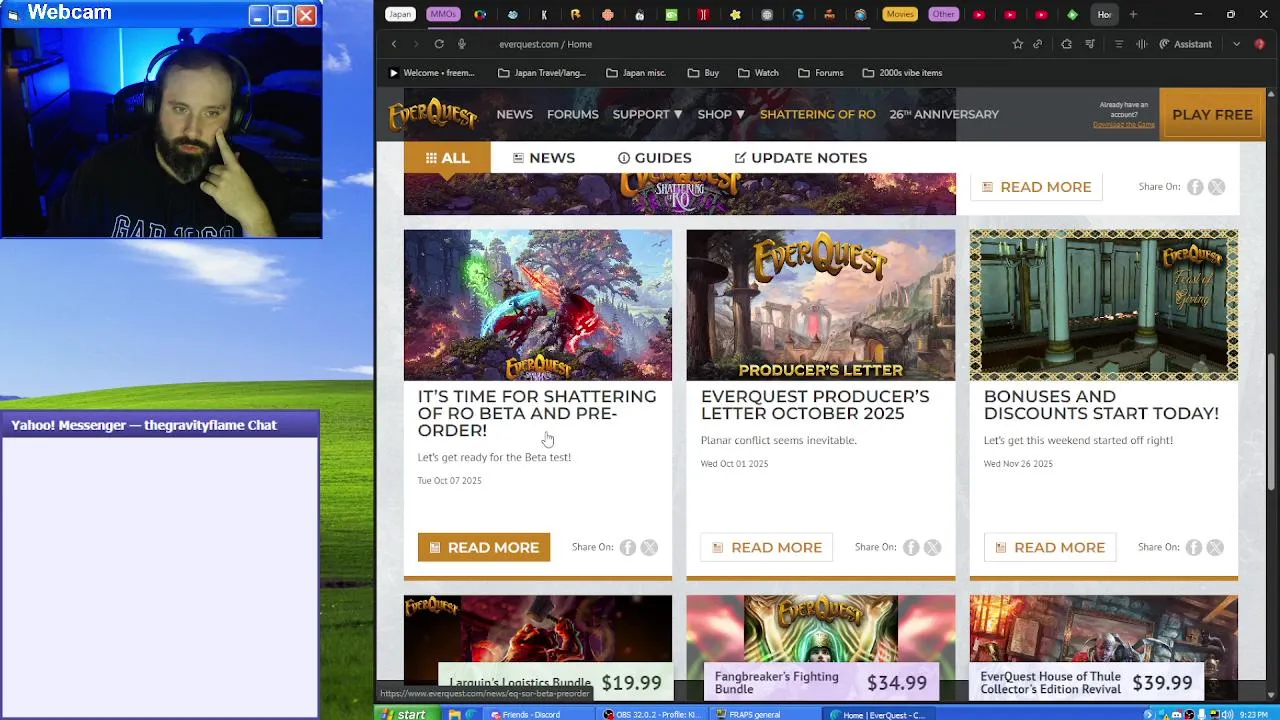
Task: Open FORUMS in the site navigation
Action: [572, 114]
